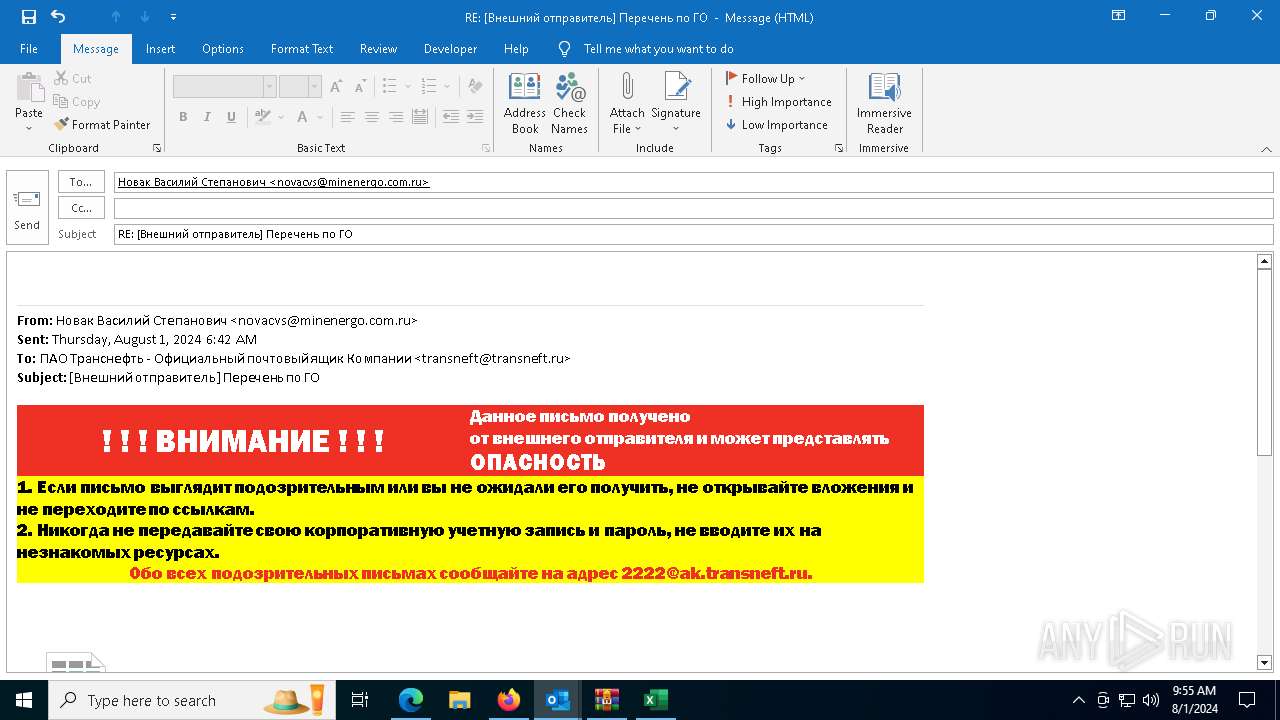The image size is (1280, 720).
Task: Click the Cc... button
Action: 81,208
